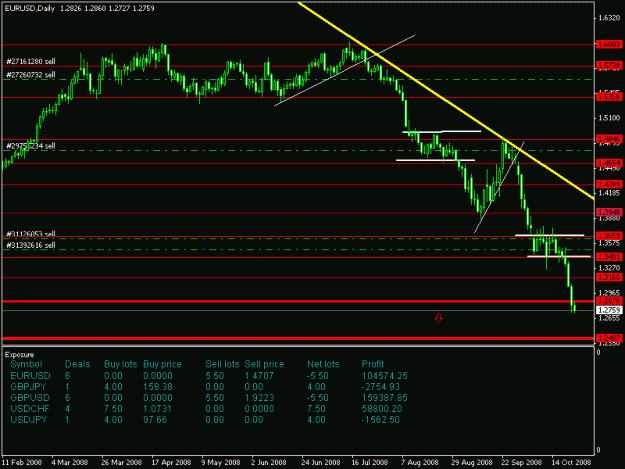Viewport: 625px width, 469px height.
Task: Click the 24 Jun 2008 date label
Action: pyautogui.click(x=321, y=462)
